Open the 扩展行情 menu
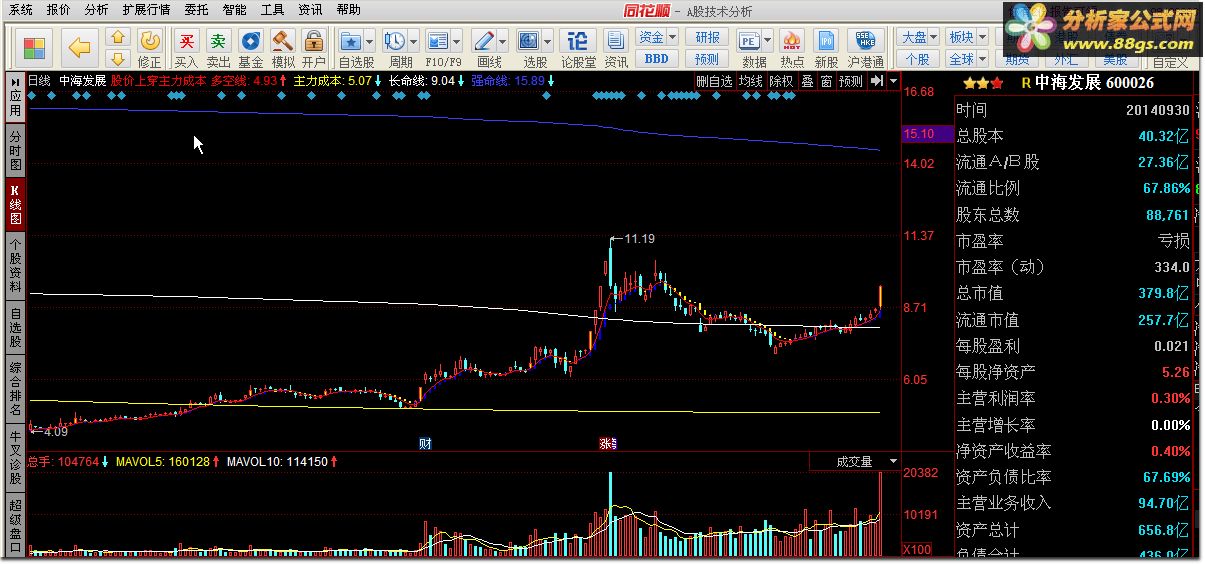This screenshot has width=1205, height=564. tap(146, 10)
